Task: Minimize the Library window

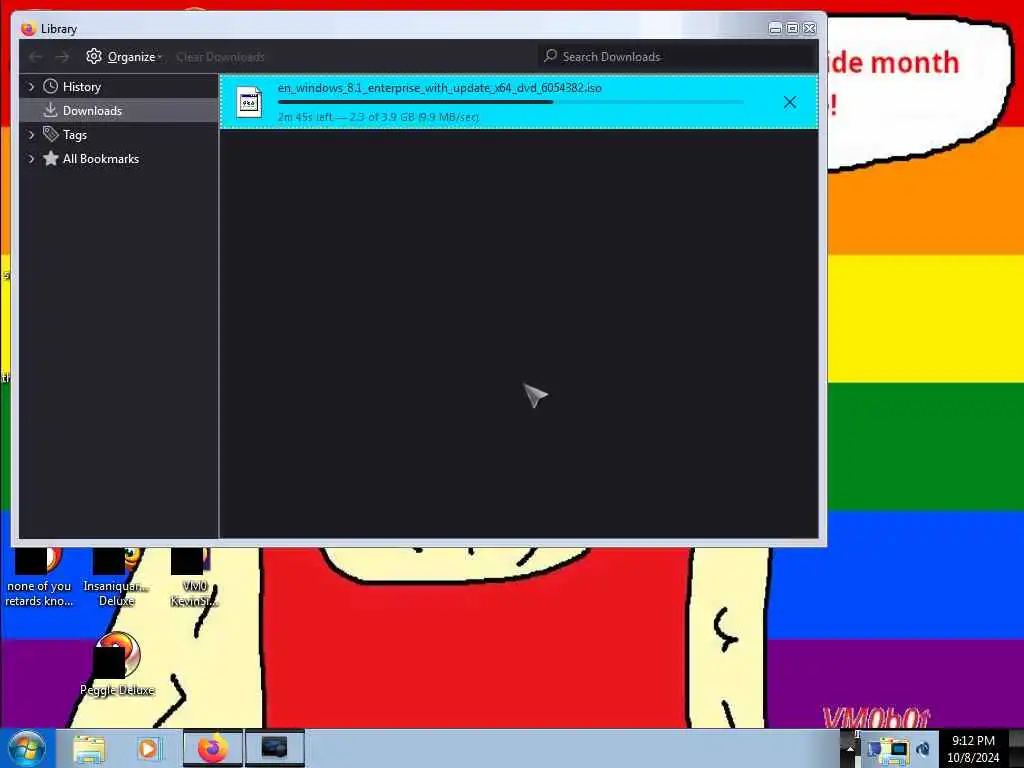Action: tap(775, 28)
